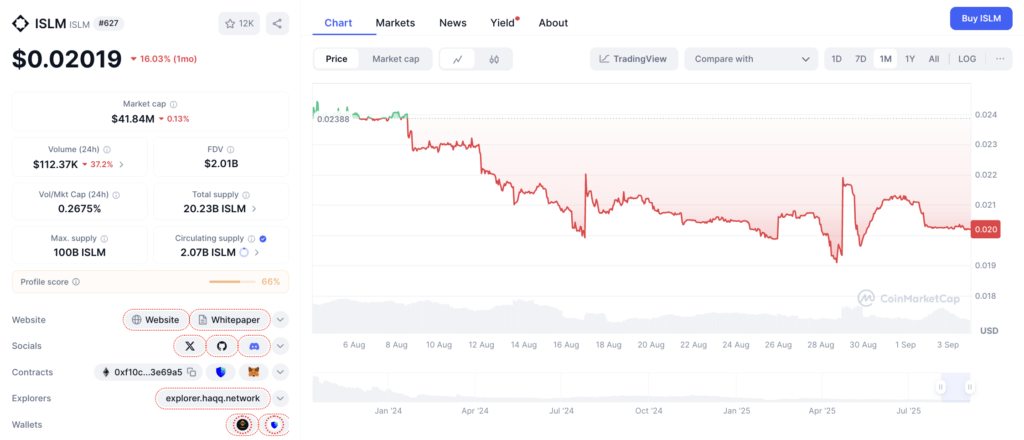The height and width of the screenshot is (440, 1024).
Task: Expand Total supply details arrow
Action: point(254,209)
